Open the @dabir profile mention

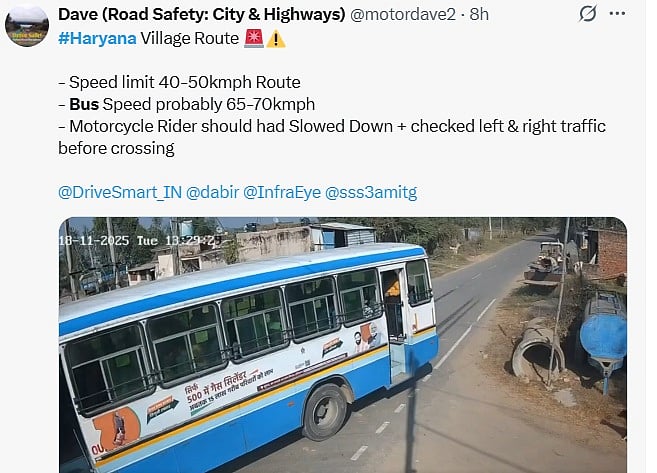[212, 193]
